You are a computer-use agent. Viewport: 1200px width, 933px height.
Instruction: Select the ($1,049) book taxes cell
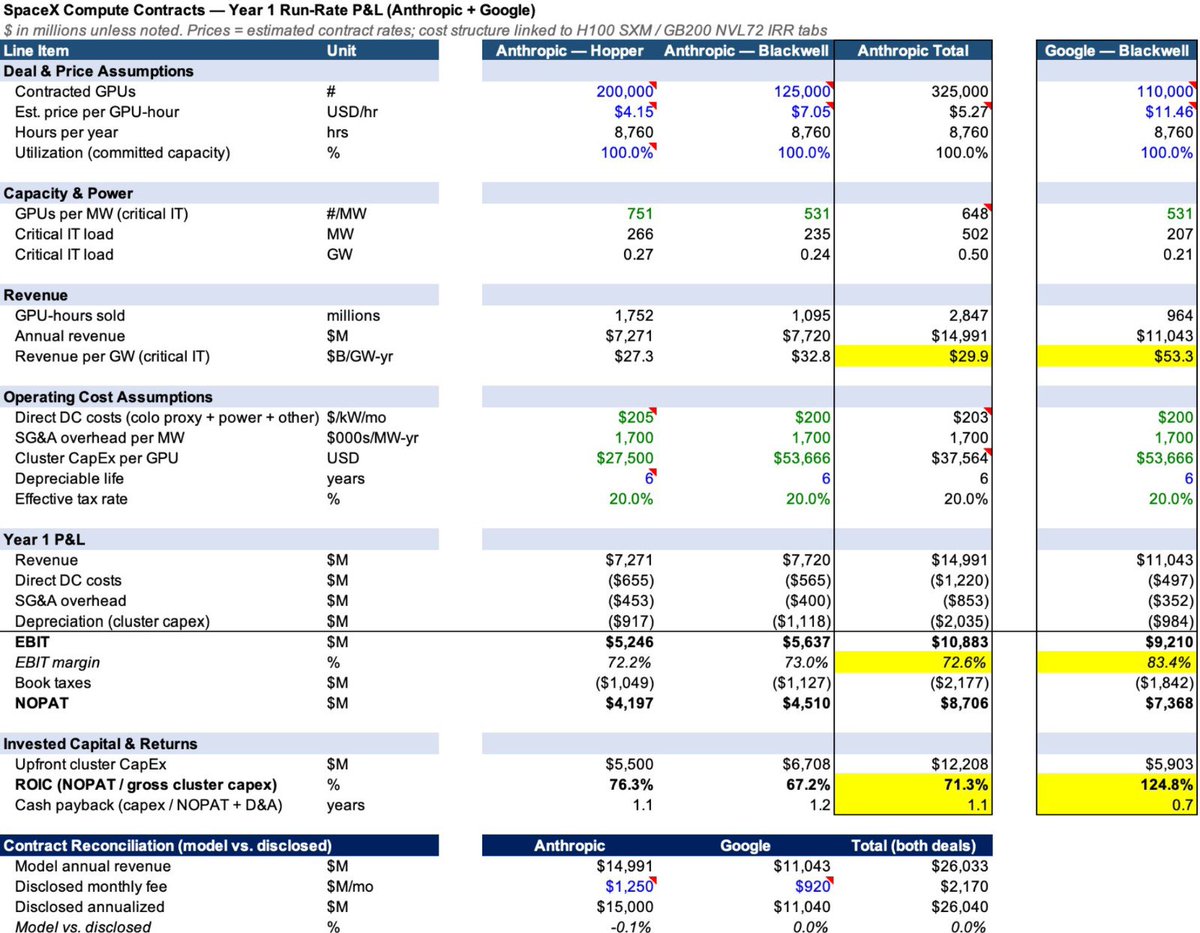coord(626,683)
